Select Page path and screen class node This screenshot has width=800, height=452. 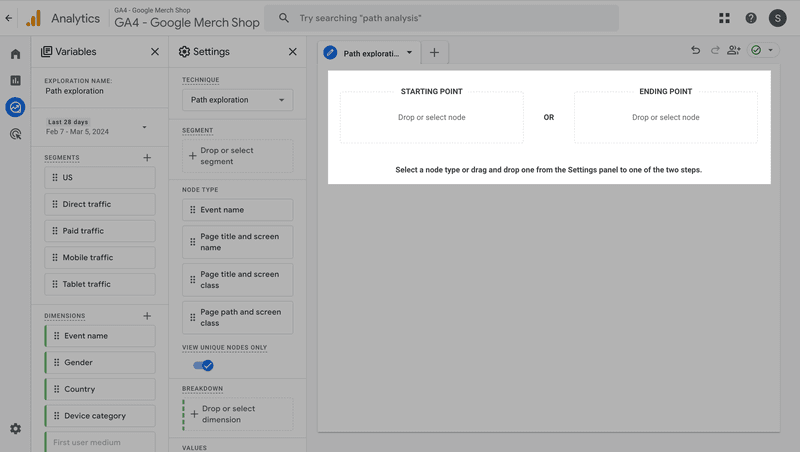[x=238, y=317]
